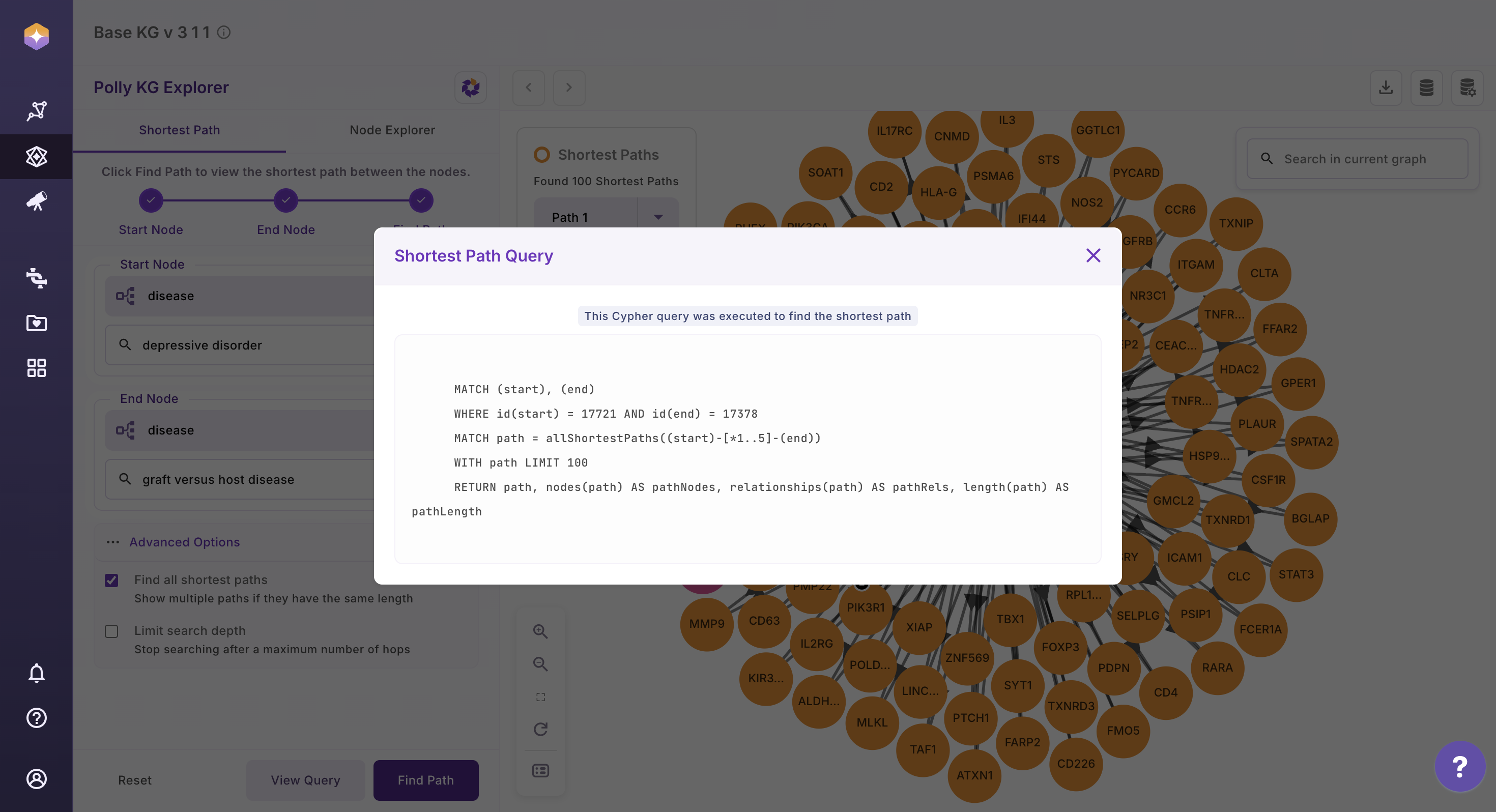The height and width of the screenshot is (812, 1496).
Task: Click the fit-to-screen icon
Action: tap(540, 697)
